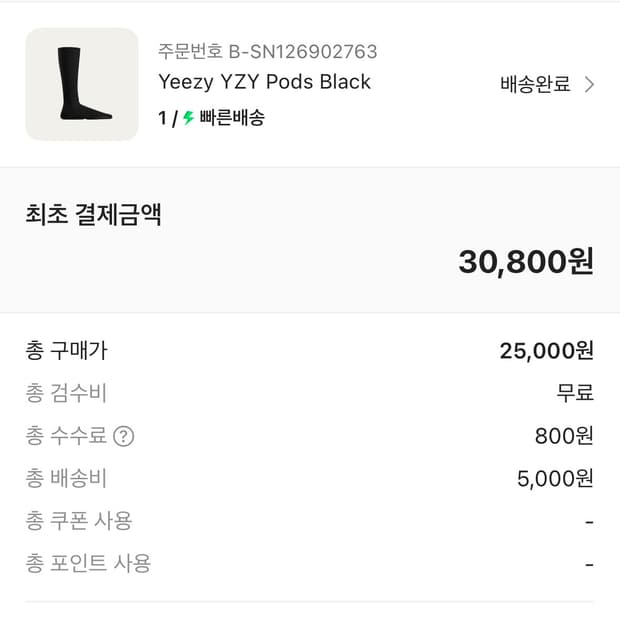The height and width of the screenshot is (620, 620).
Task: Click the green lightning fast-delivery icon
Action: [x=188, y=118]
